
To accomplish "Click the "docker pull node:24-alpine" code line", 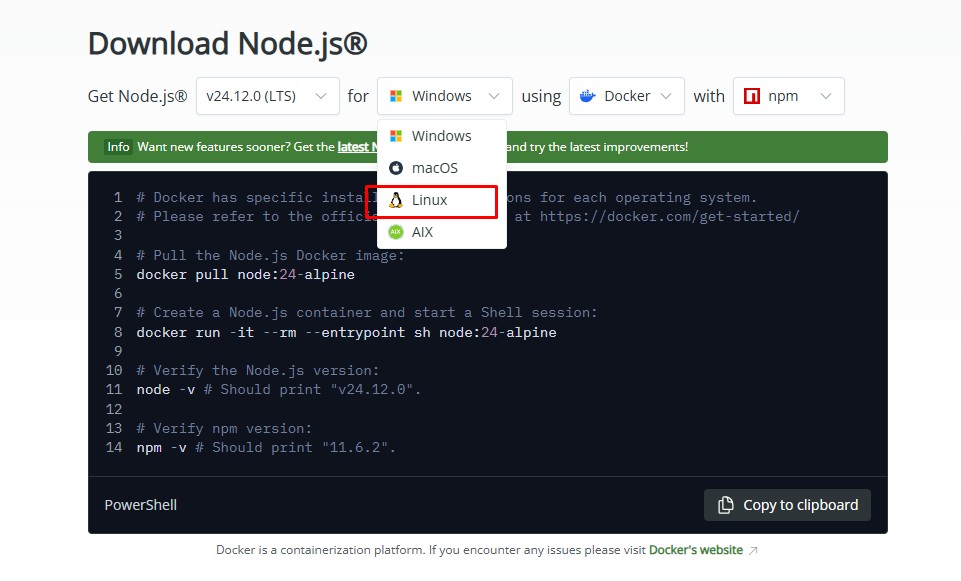I will pos(245,274).
